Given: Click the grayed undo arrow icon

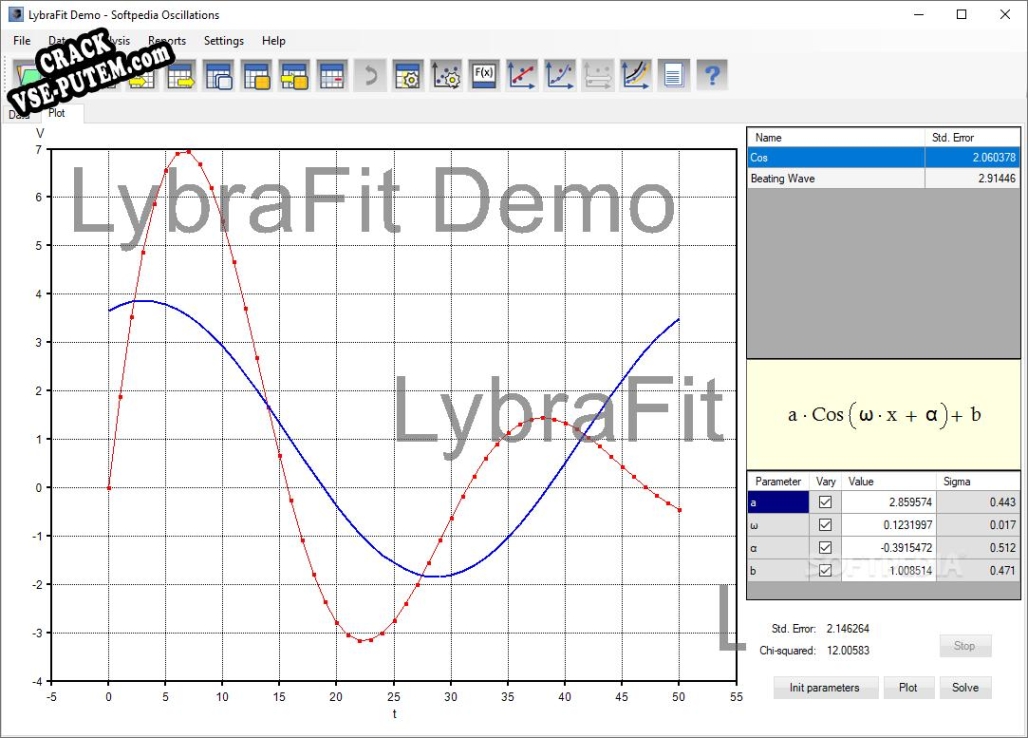Looking at the screenshot, I should tap(370, 75).
